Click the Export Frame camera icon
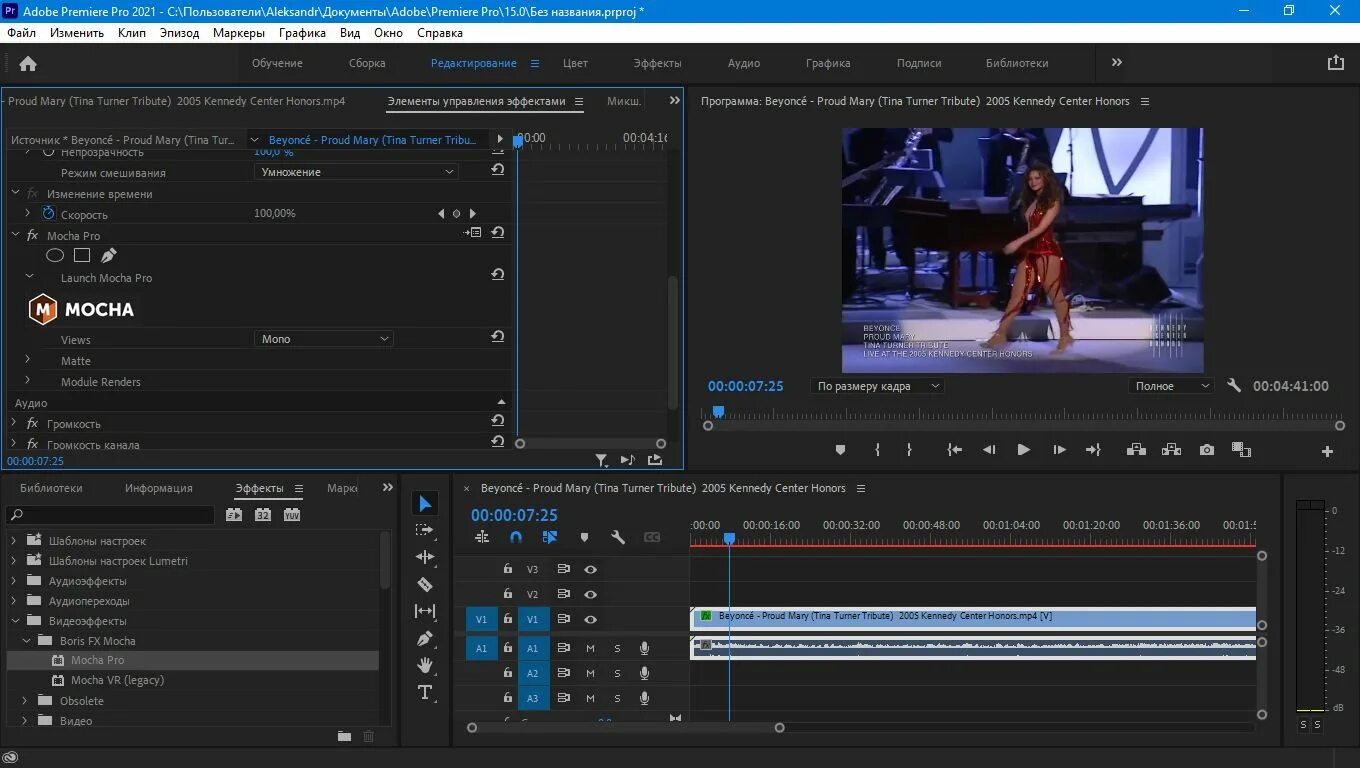 coord(1207,450)
